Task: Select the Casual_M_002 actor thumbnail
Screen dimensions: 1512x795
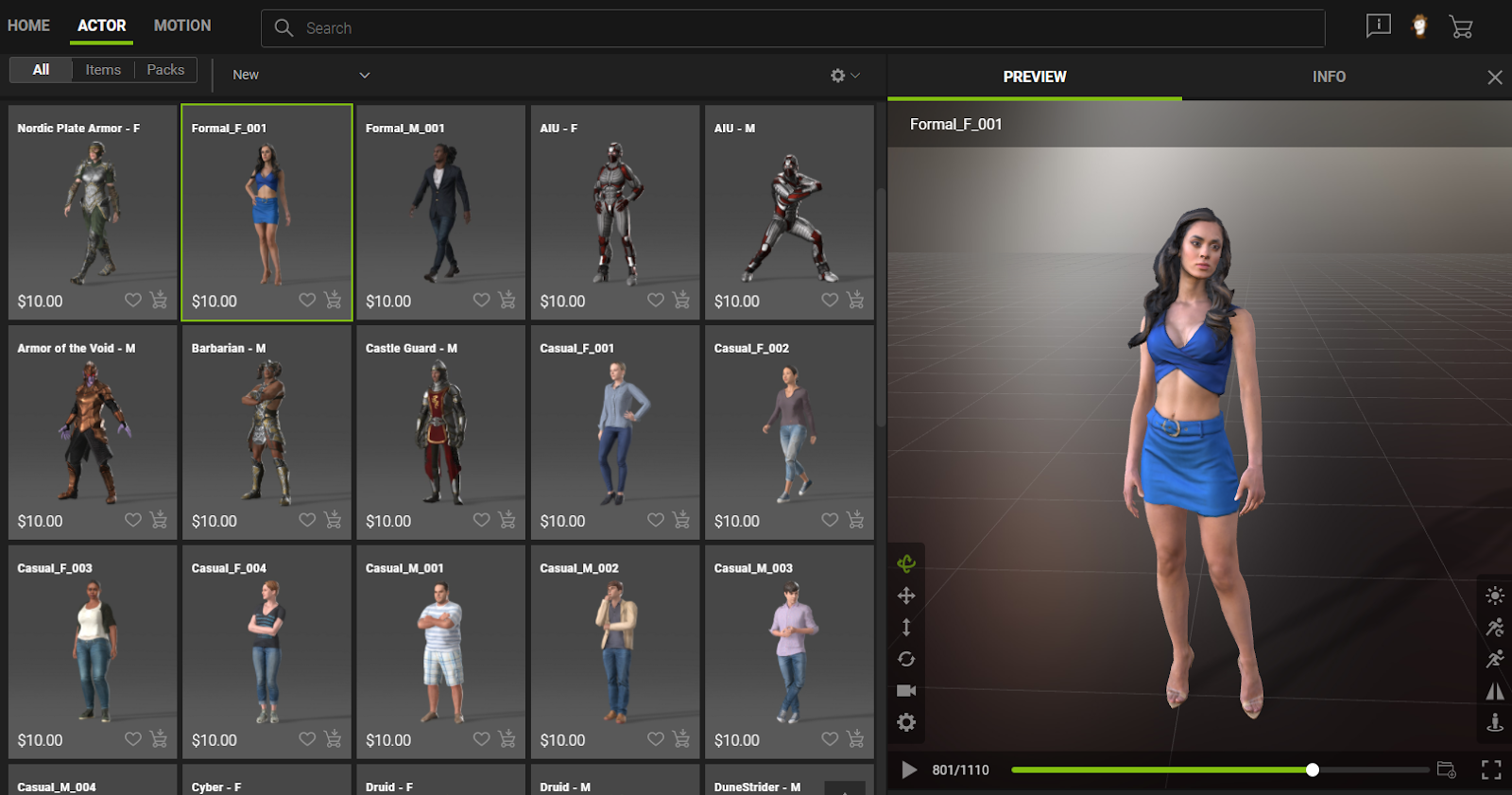Action: click(615, 651)
